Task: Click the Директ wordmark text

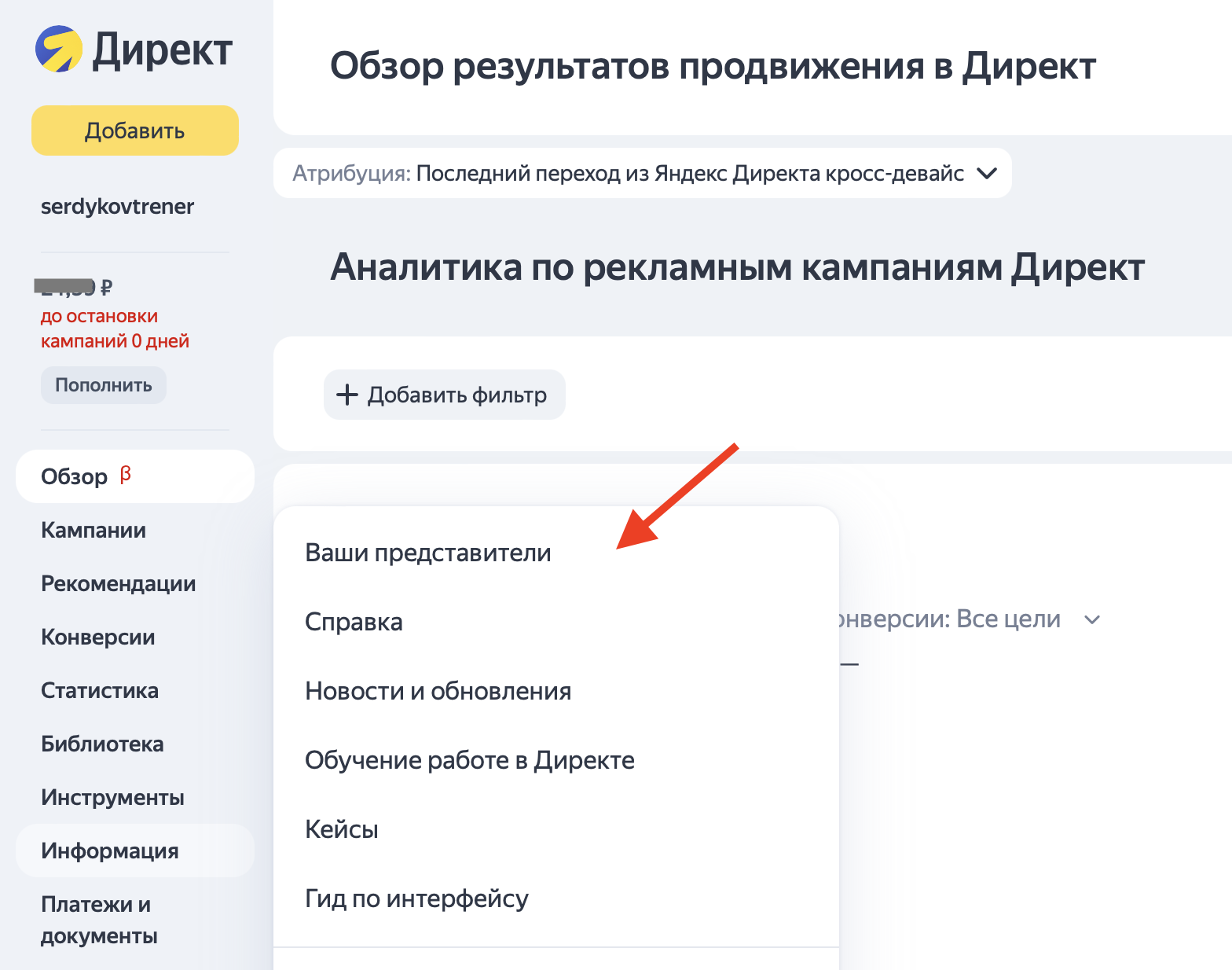Action: (x=163, y=50)
